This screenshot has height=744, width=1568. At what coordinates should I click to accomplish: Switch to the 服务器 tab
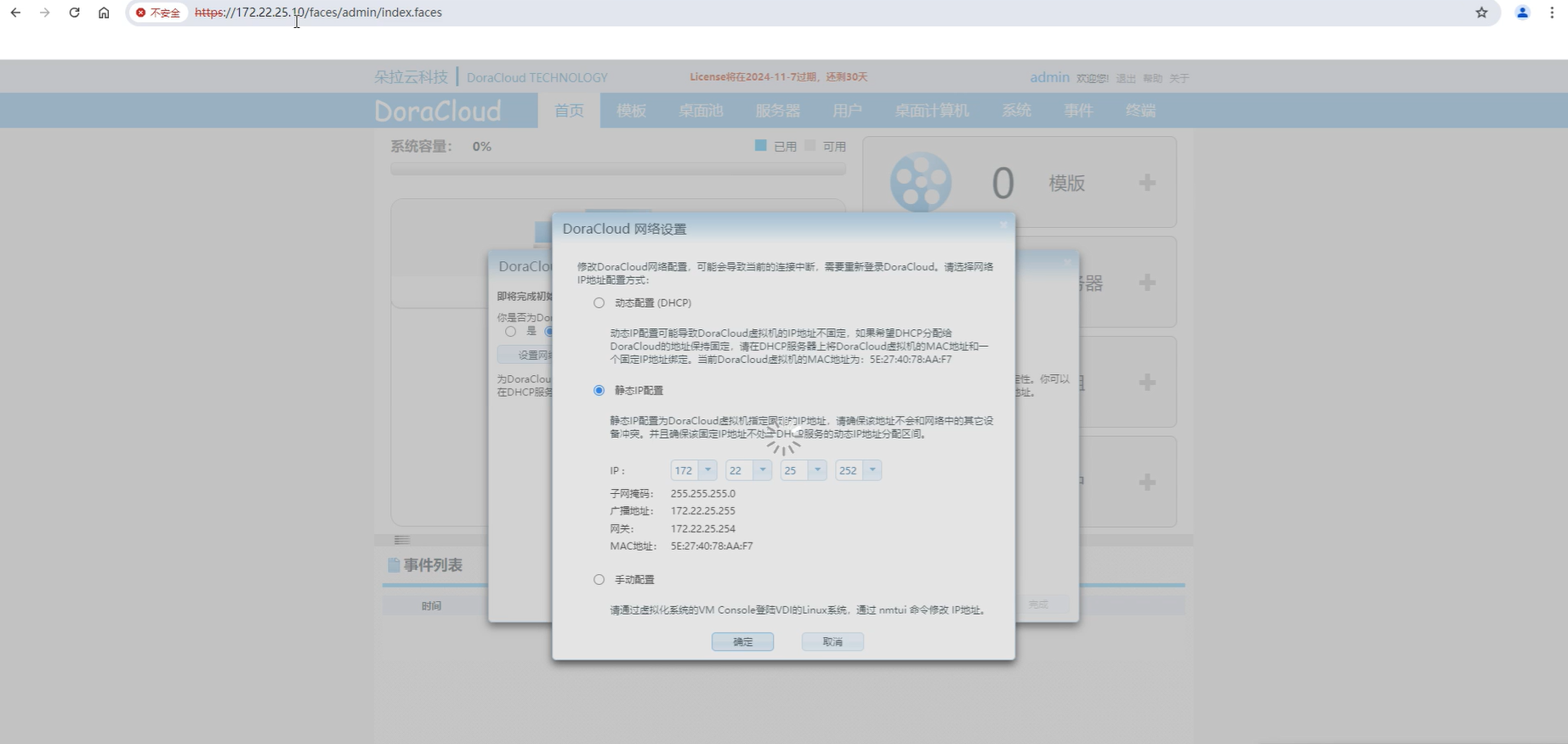coord(777,111)
